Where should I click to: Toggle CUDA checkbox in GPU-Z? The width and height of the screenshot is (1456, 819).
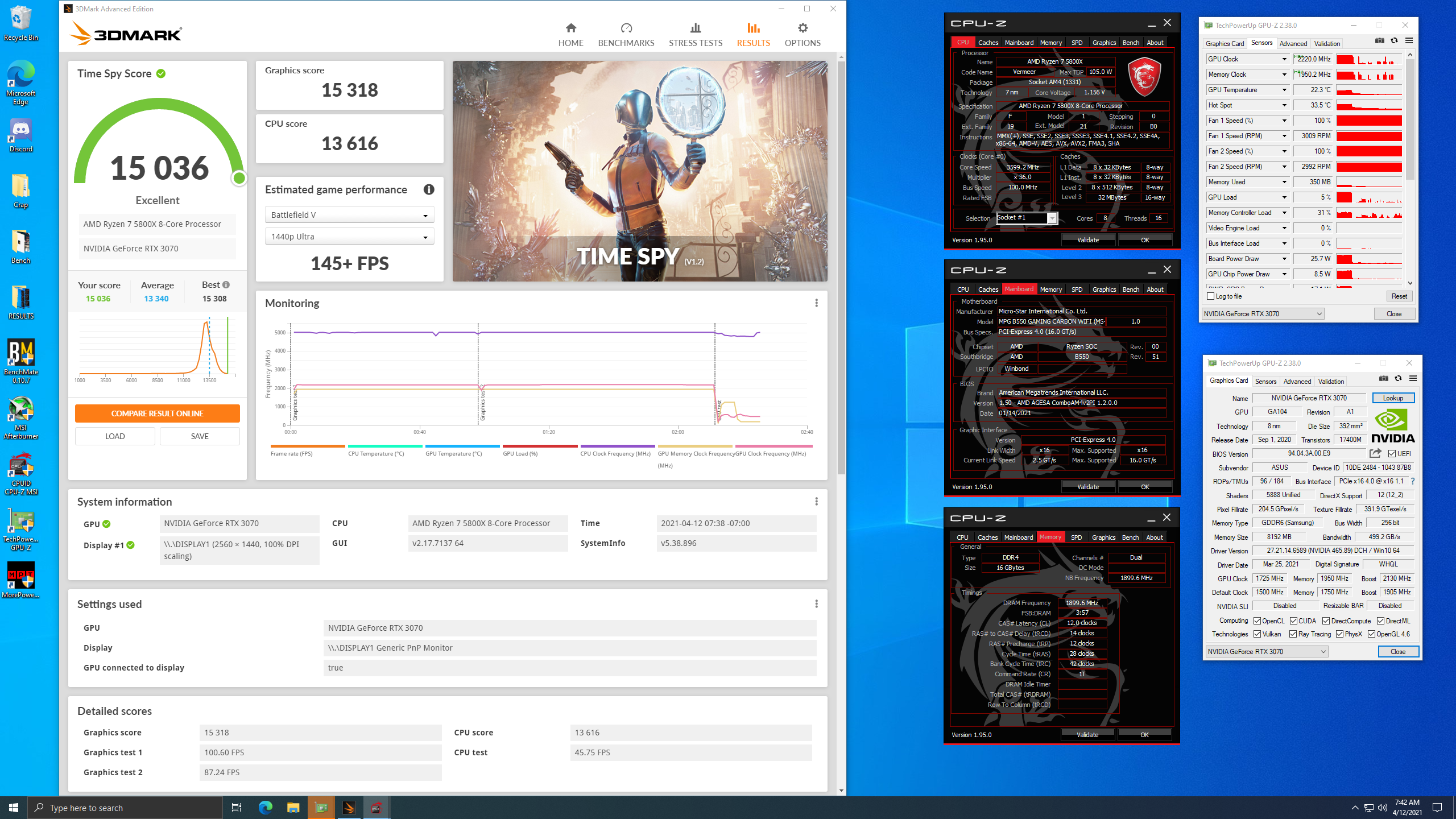click(1293, 621)
